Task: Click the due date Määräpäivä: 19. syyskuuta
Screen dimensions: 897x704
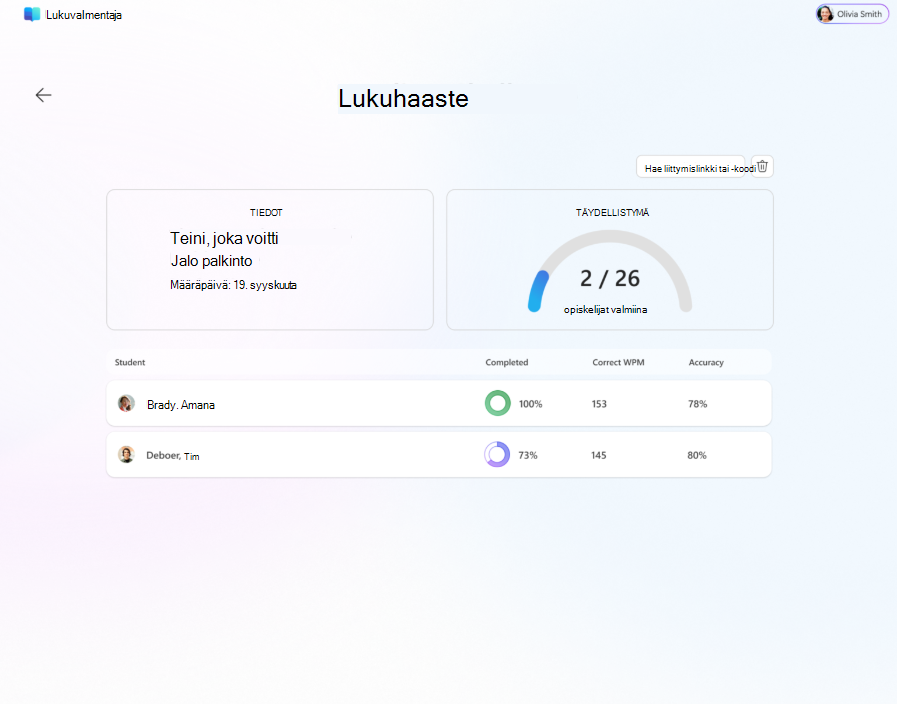Action: click(x=233, y=285)
